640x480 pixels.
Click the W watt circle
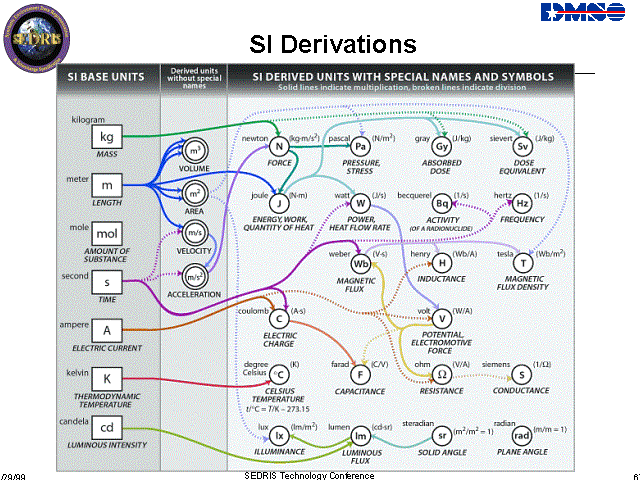point(360,203)
